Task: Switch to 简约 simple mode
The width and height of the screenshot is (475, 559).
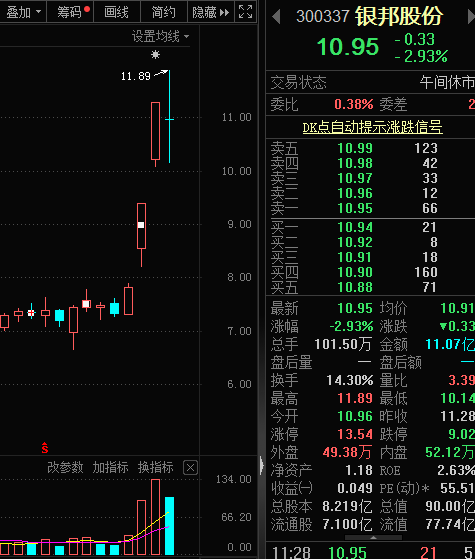Action: [x=164, y=12]
